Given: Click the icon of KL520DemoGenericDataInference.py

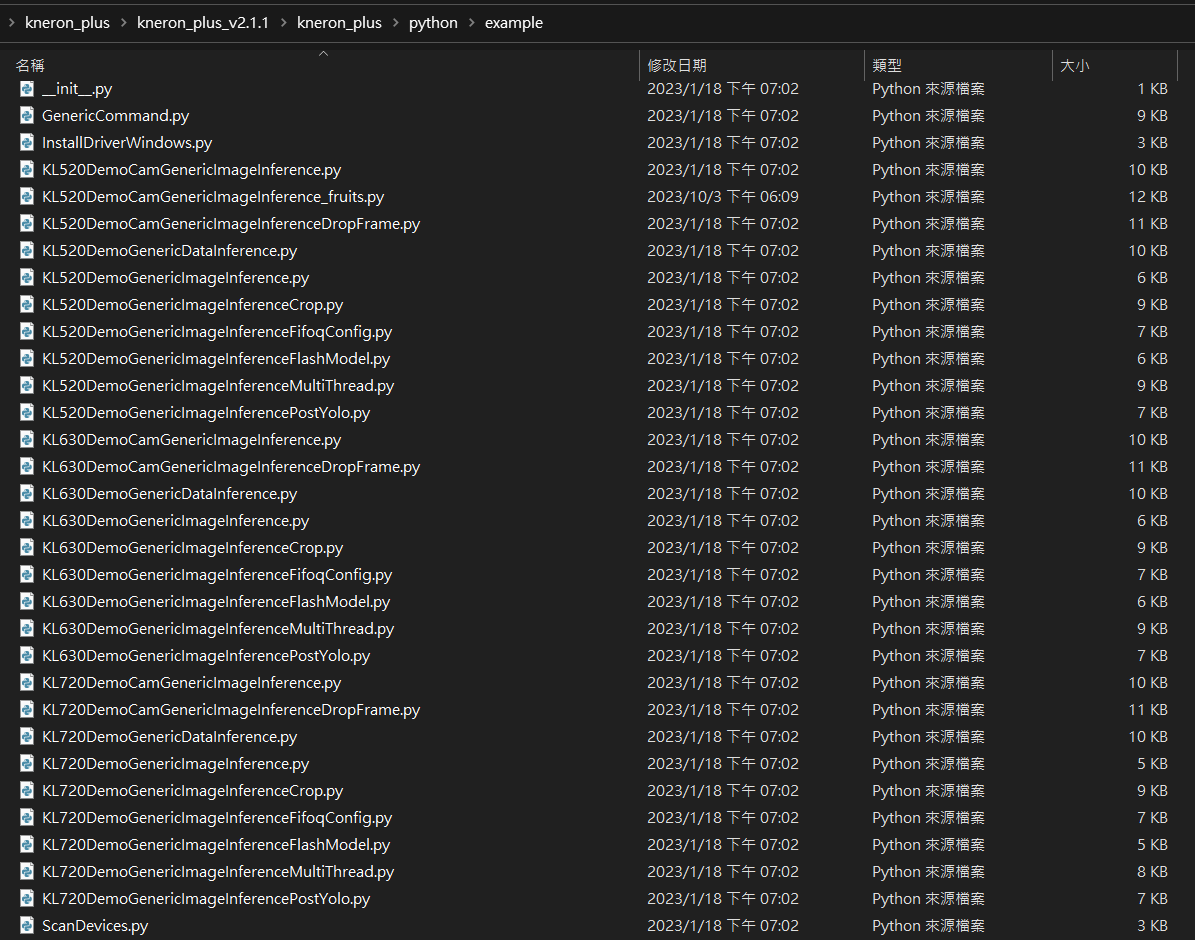Looking at the screenshot, I should [27, 251].
